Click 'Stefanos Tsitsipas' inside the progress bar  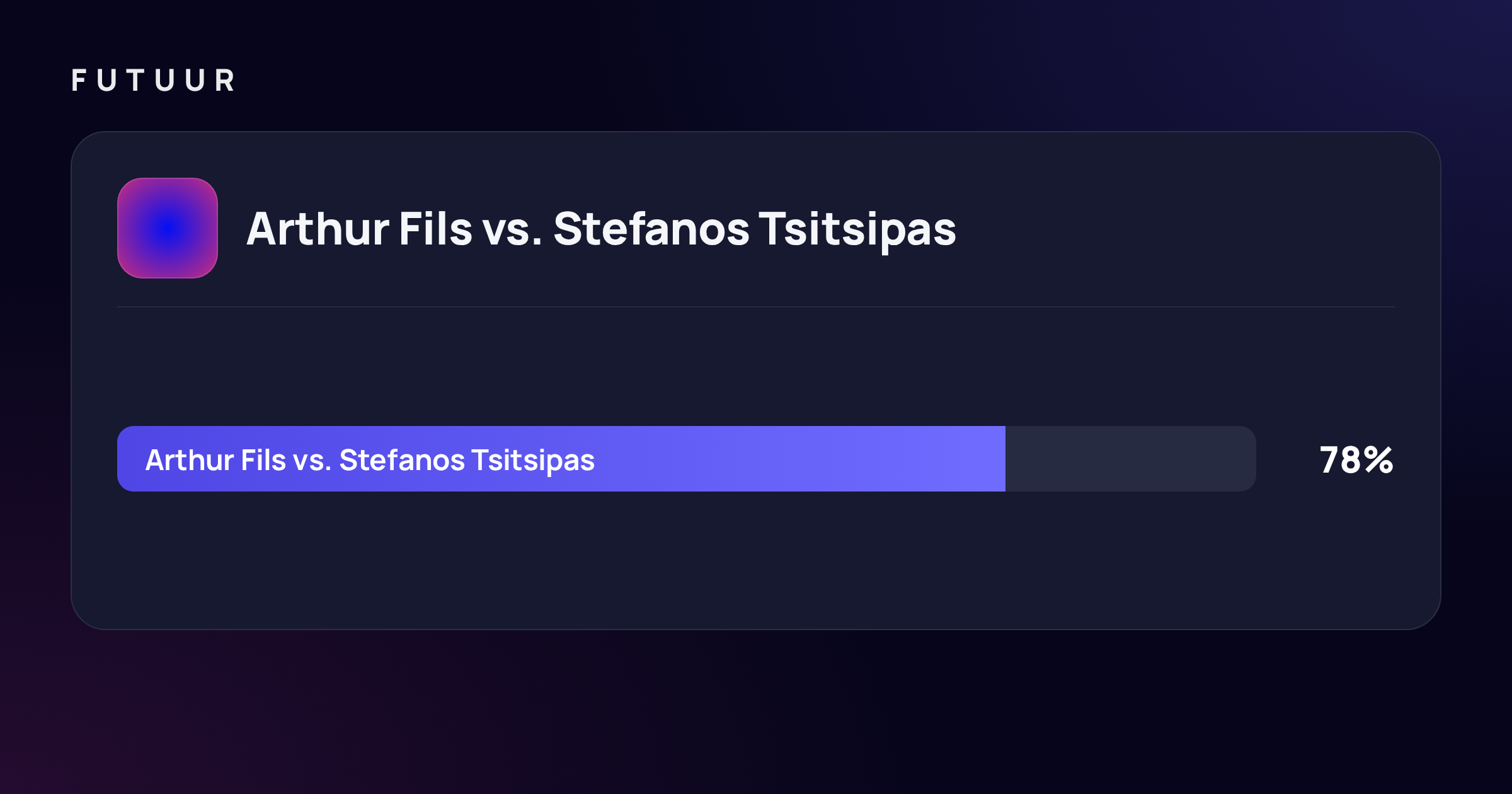(467, 460)
